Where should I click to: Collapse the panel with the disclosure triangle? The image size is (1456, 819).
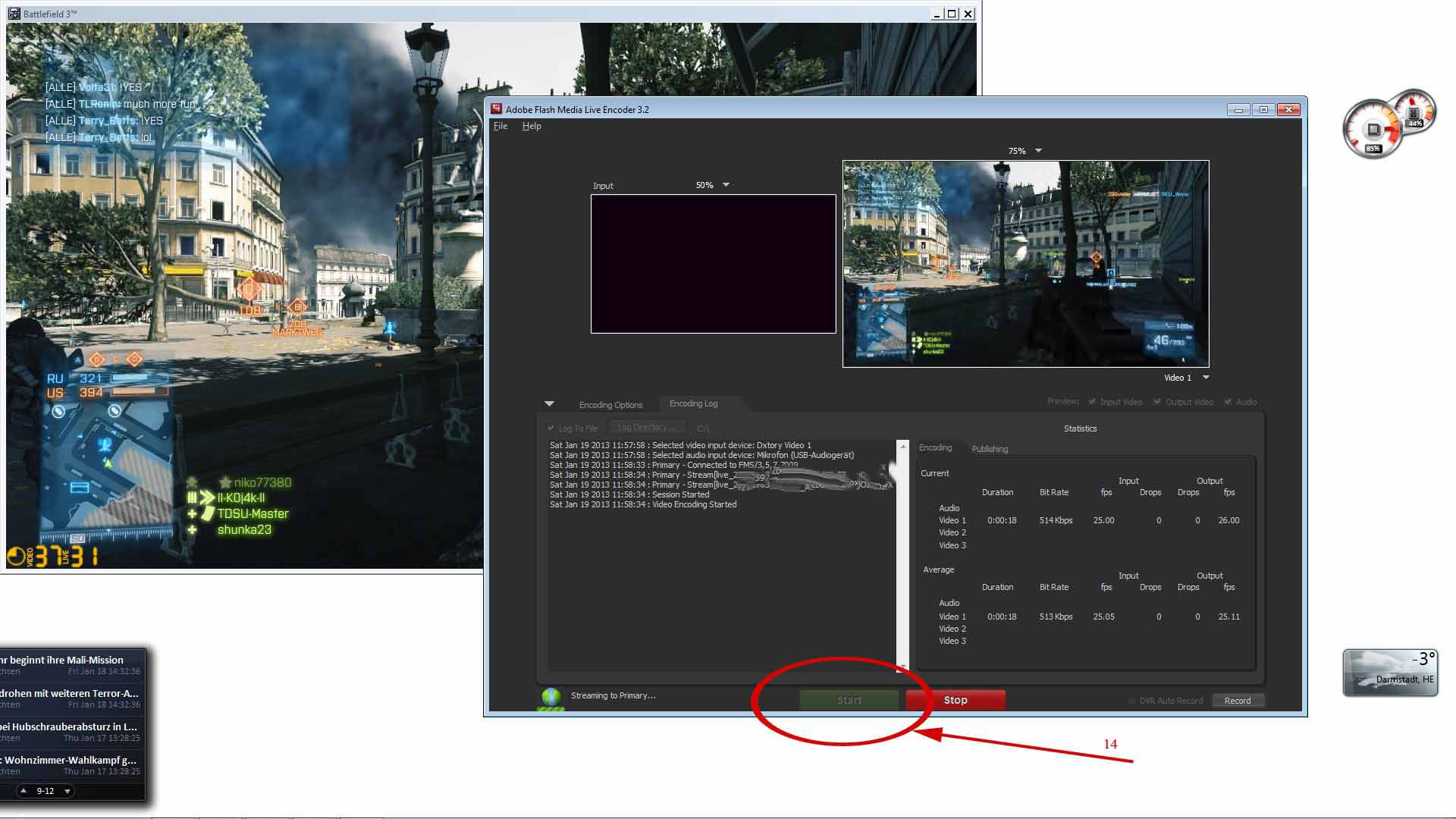549,403
